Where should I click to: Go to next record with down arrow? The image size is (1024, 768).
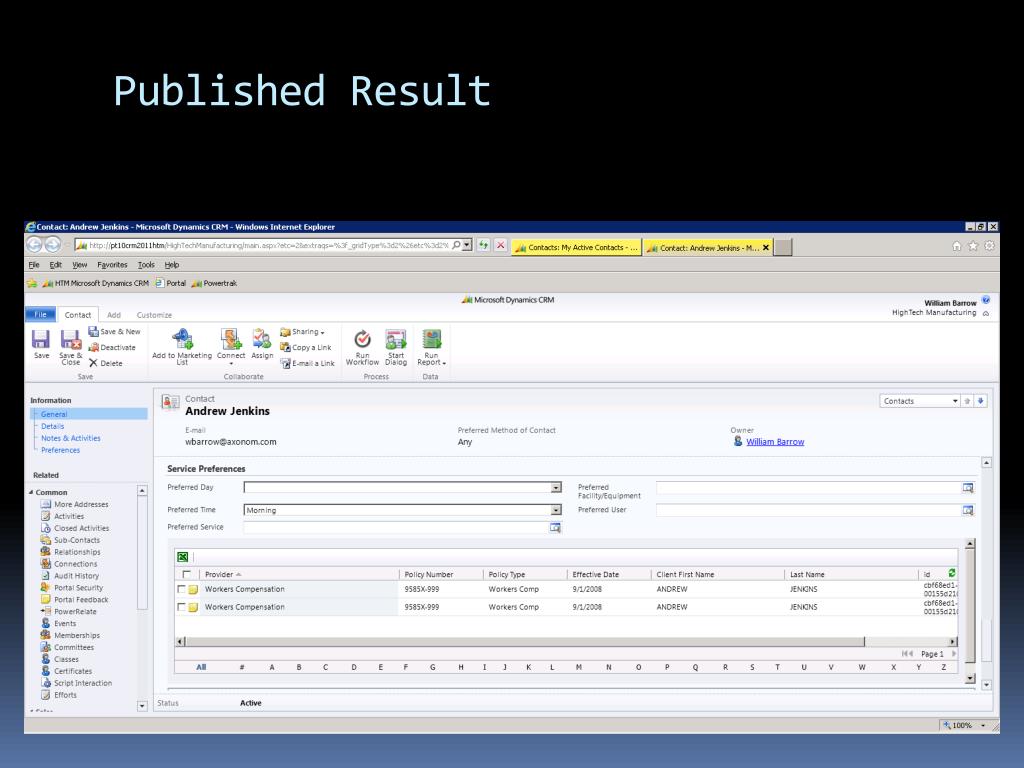tap(980, 401)
